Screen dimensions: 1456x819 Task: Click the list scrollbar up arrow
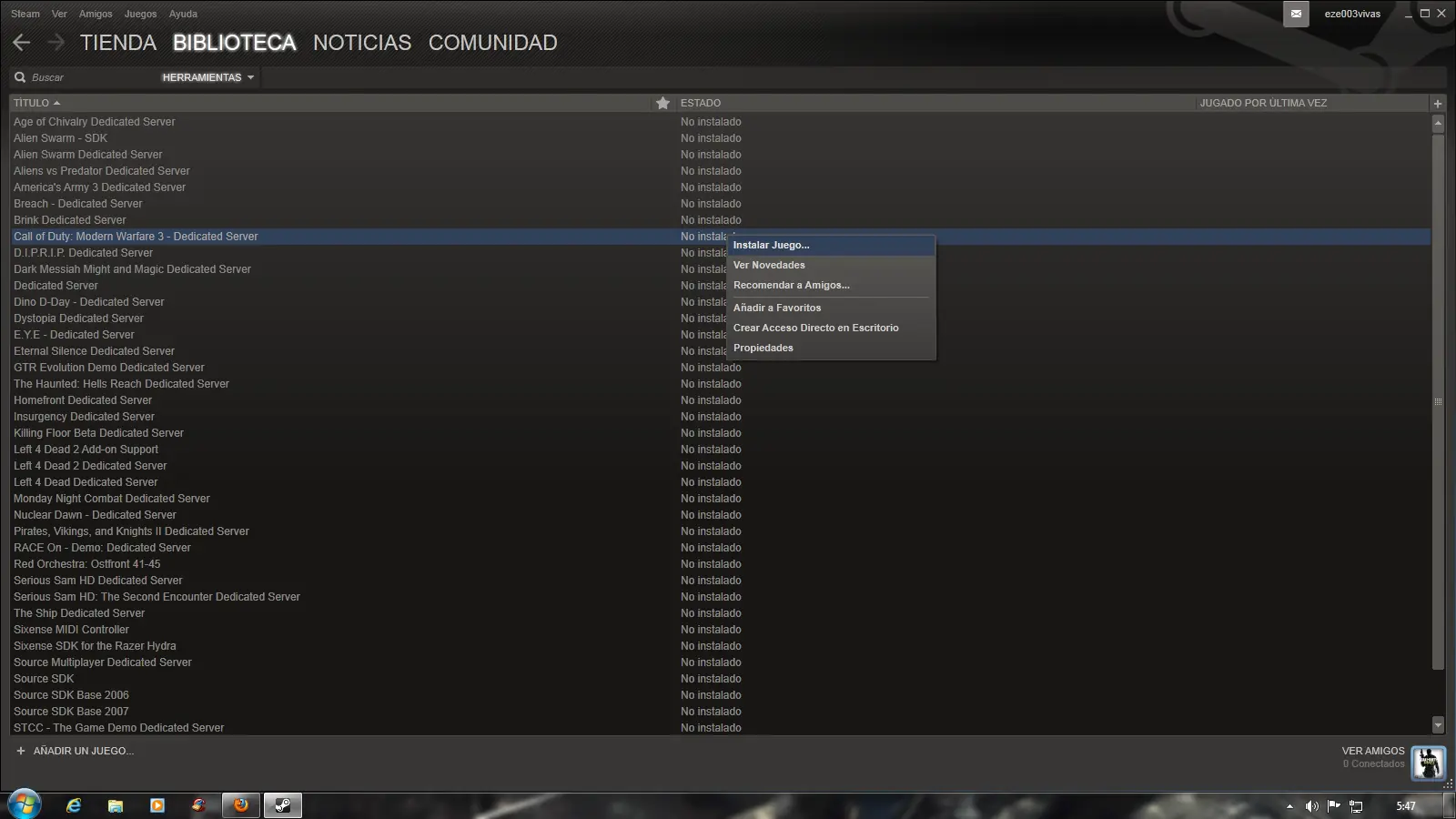pos(1438,122)
